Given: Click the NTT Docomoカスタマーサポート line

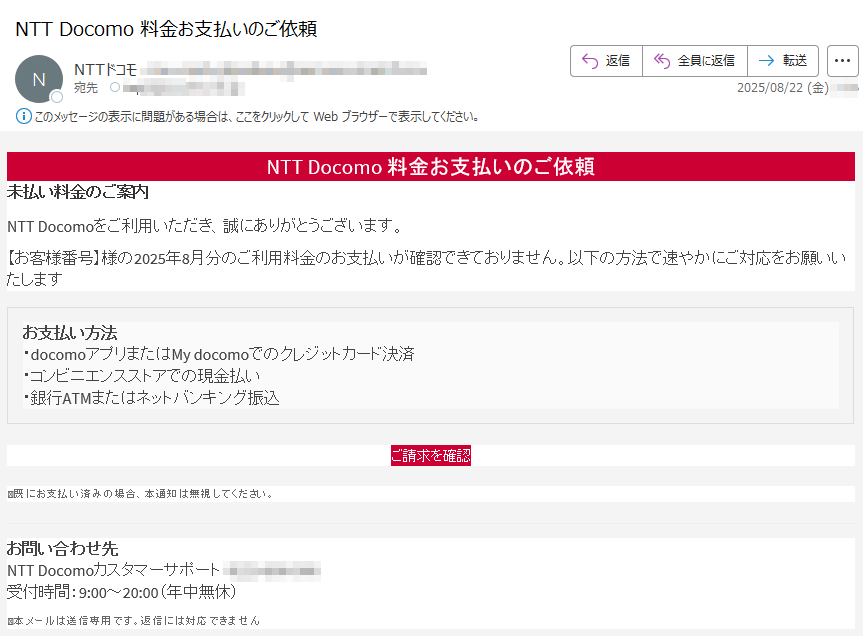Looking at the screenshot, I should tap(113, 571).
